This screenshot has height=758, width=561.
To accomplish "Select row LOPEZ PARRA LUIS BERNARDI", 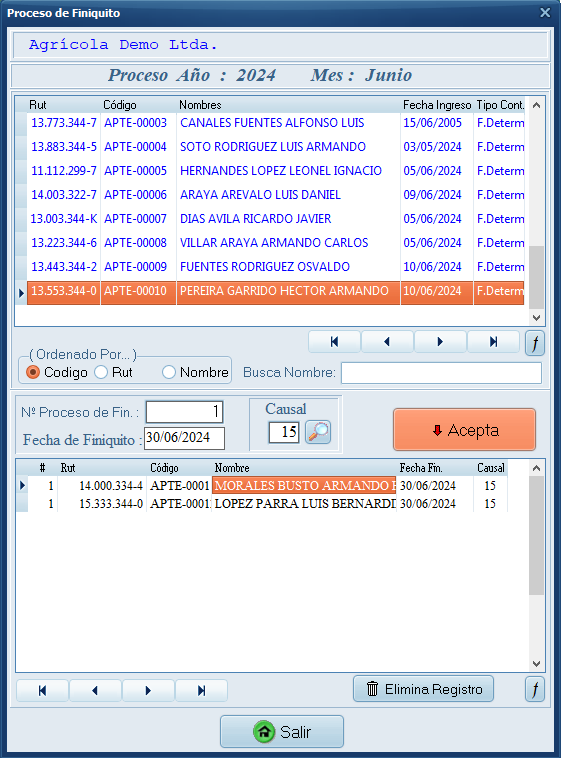I will point(262,504).
